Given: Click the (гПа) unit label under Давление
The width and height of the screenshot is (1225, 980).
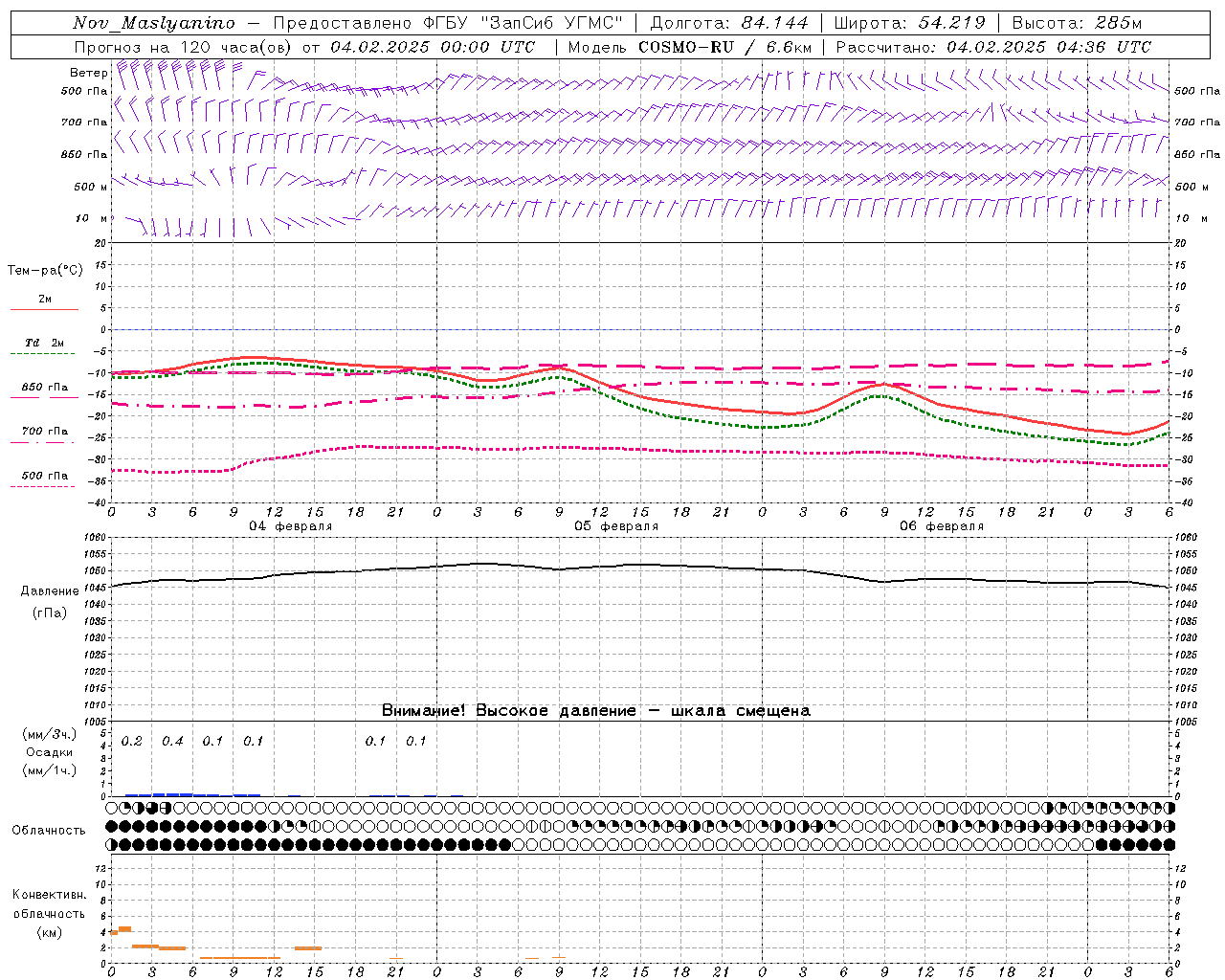Looking at the screenshot, I should coord(50,613).
